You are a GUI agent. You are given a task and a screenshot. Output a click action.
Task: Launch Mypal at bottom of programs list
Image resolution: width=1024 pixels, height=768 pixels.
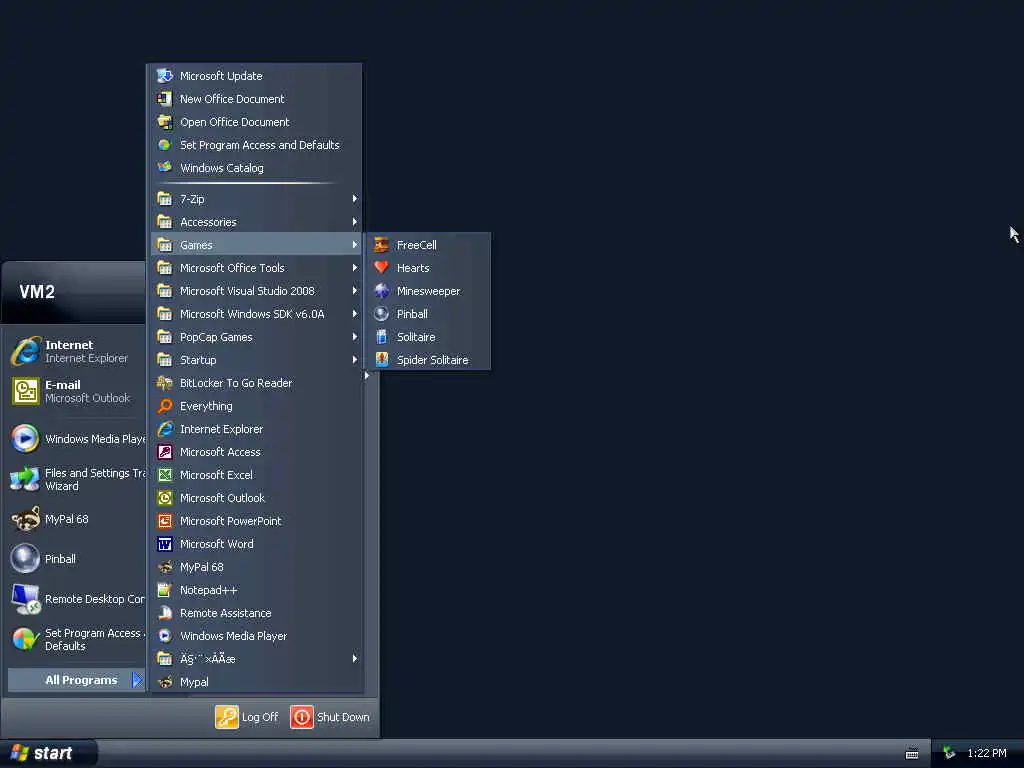click(x=256, y=682)
